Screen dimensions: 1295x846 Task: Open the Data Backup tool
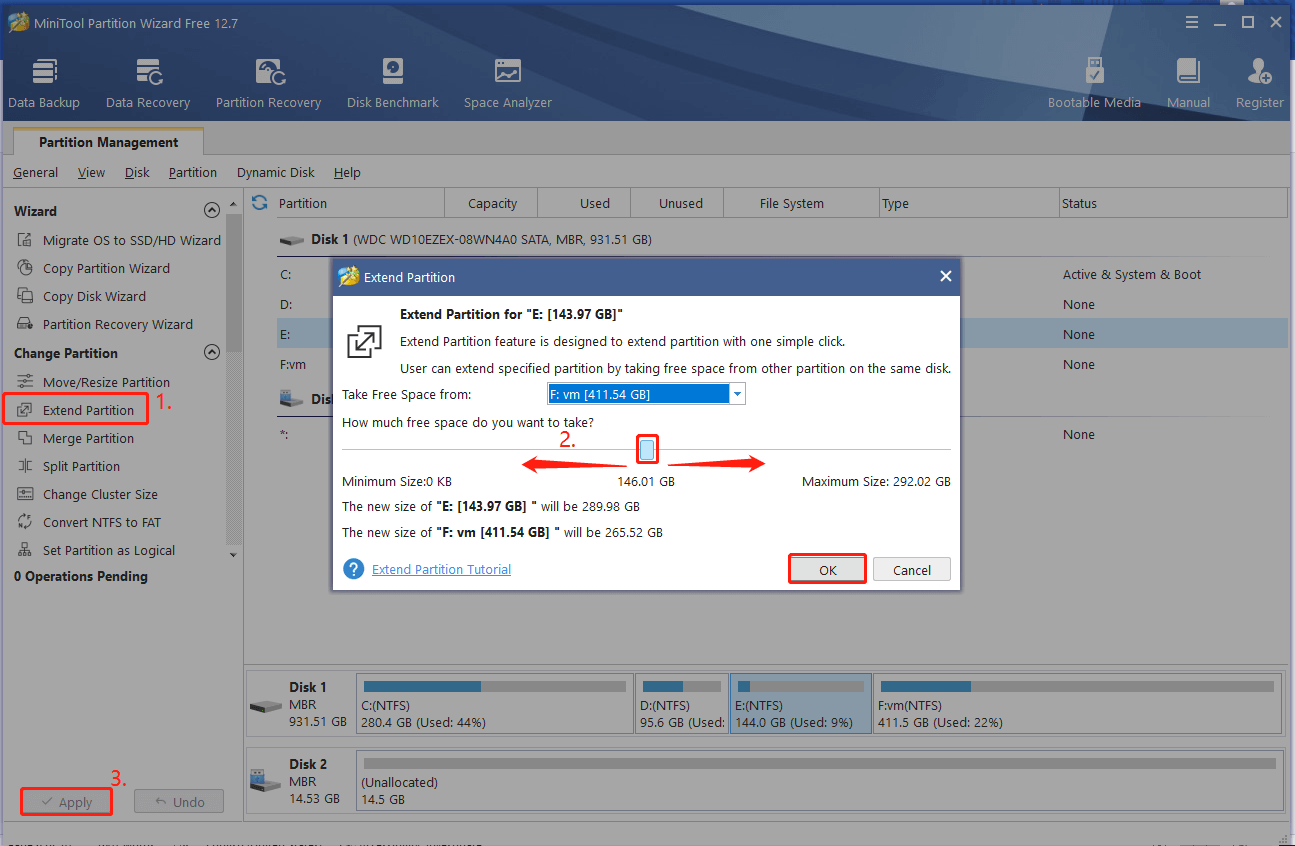point(44,84)
